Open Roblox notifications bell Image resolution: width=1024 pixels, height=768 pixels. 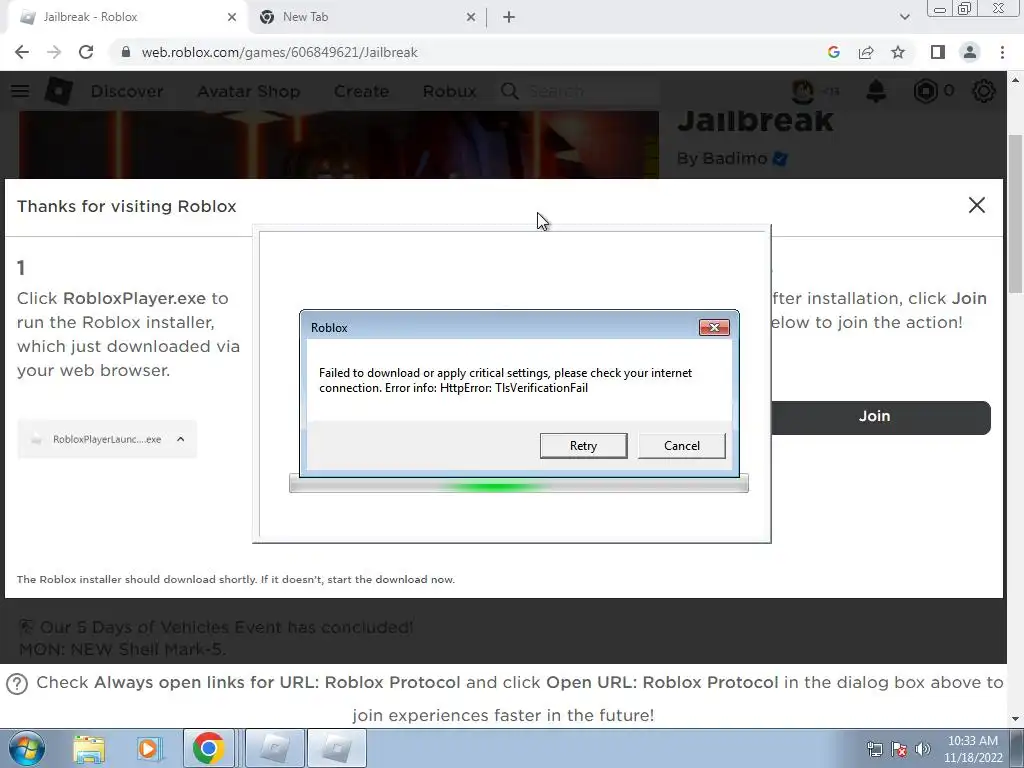point(876,91)
